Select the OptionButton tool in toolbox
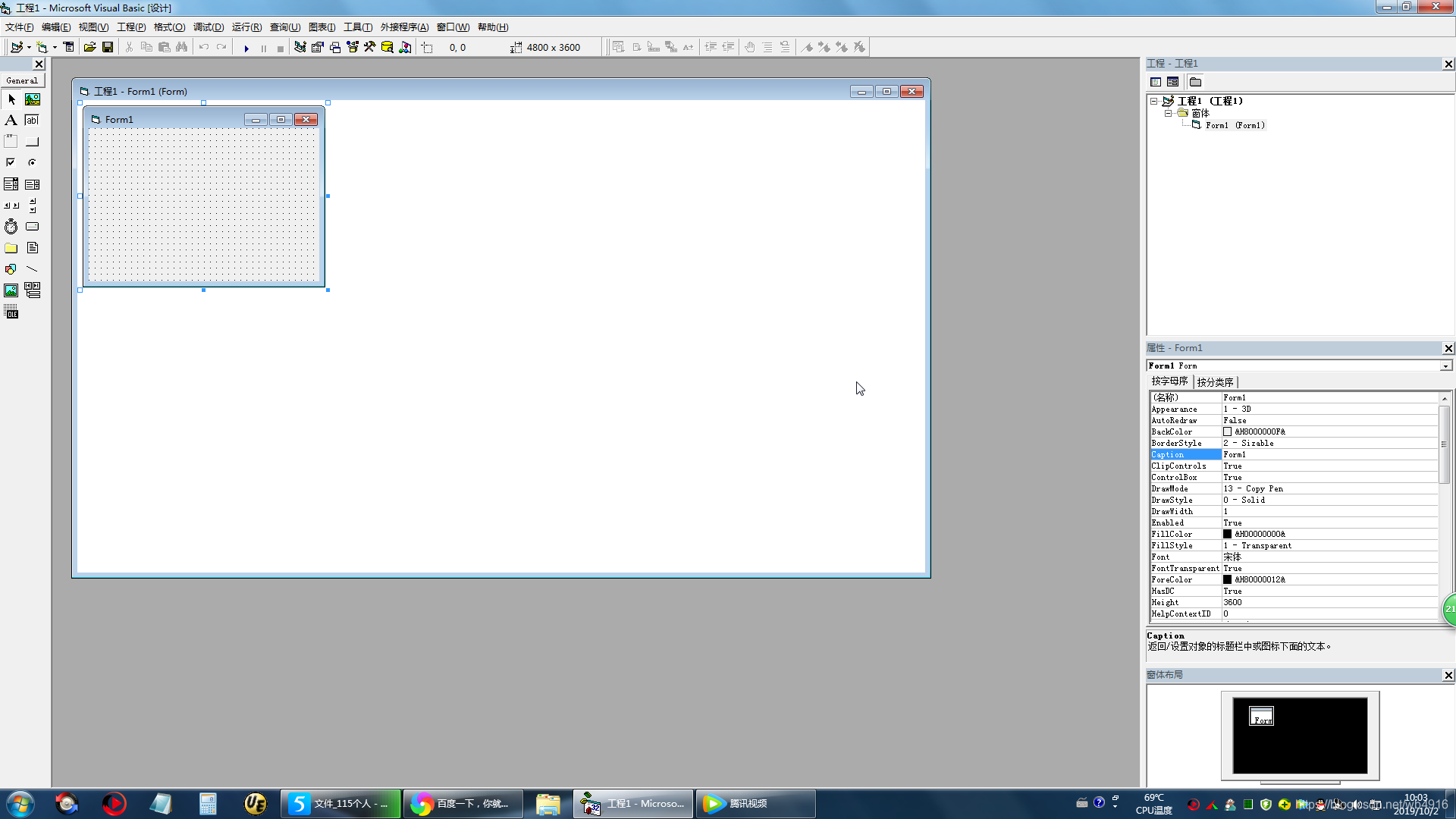The image size is (1456, 819). pyautogui.click(x=32, y=162)
